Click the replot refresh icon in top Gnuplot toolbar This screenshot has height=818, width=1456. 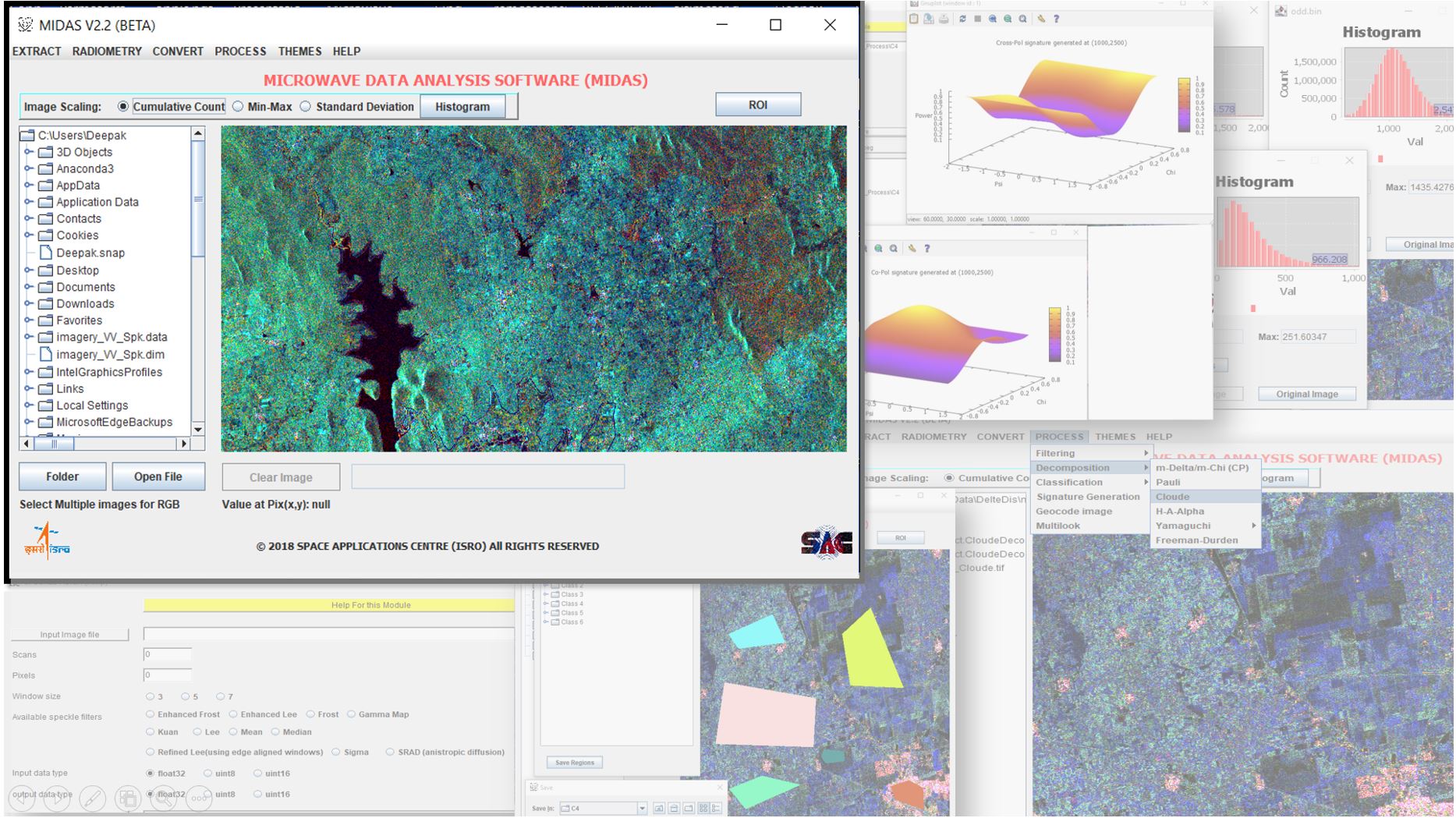(962, 19)
